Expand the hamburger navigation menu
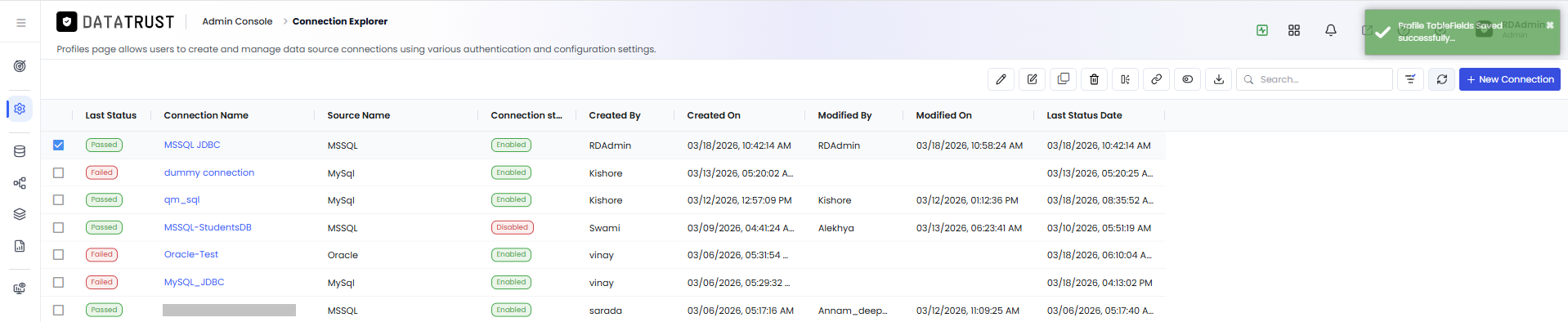The image size is (1568, 322). tap(20, 23)
